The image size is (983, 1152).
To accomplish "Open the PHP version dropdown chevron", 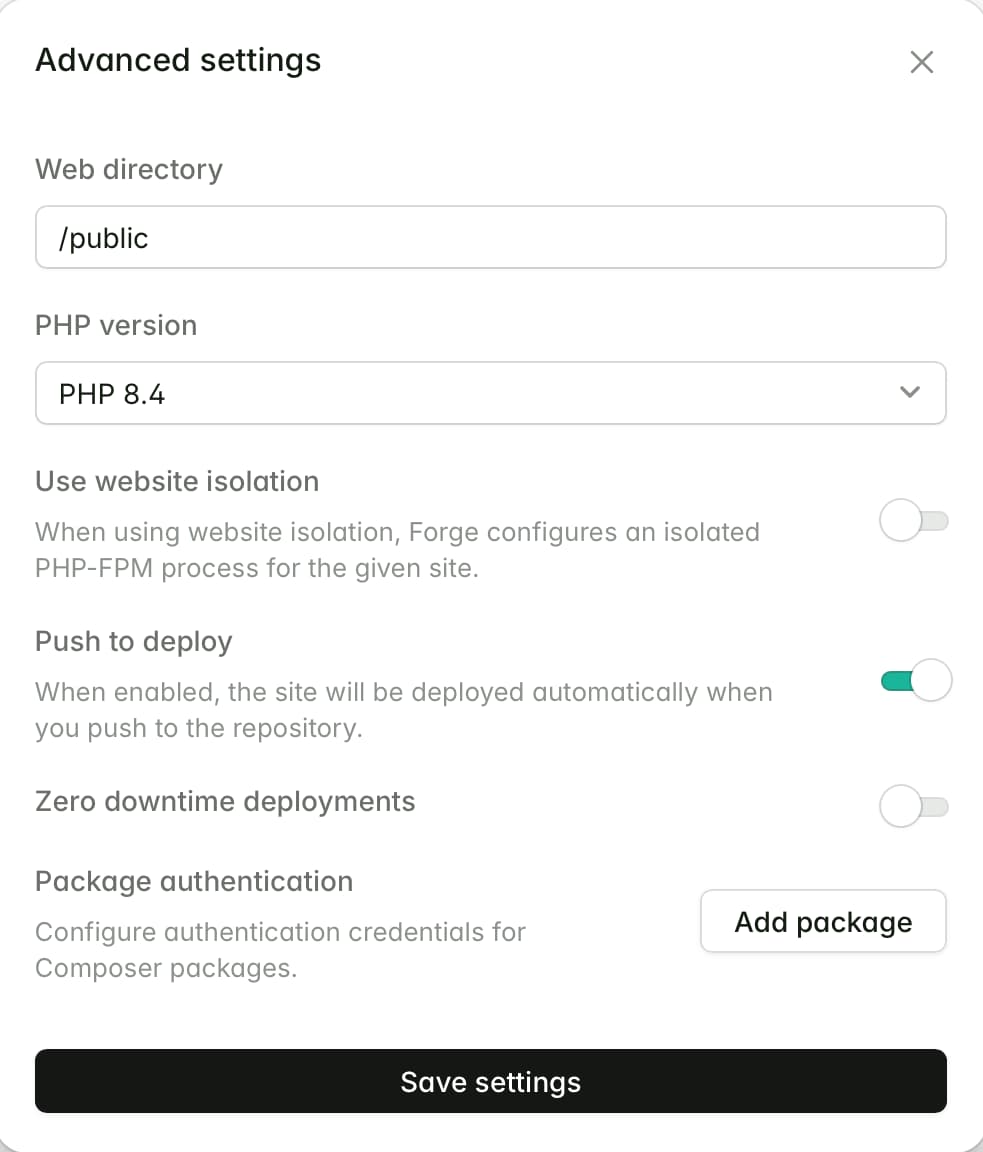I will tap(910, 393).
